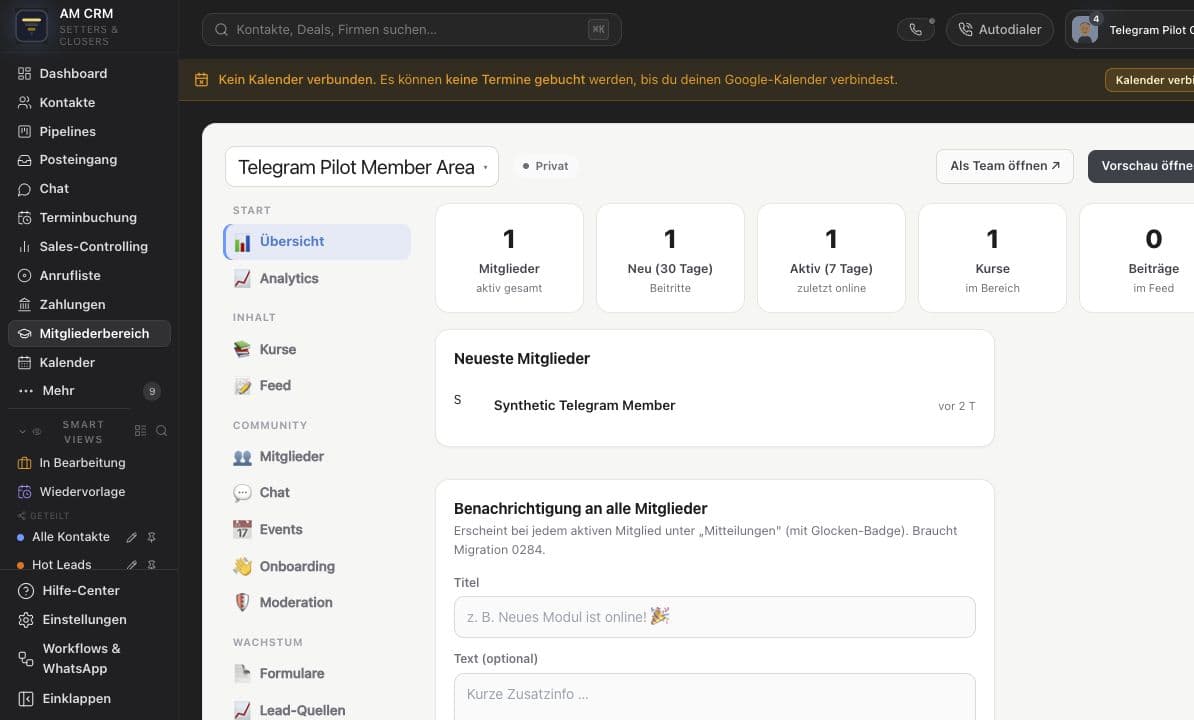
Task: Click the Aktiv (7 Tage) stat card
Action: (x=832, y=258)
